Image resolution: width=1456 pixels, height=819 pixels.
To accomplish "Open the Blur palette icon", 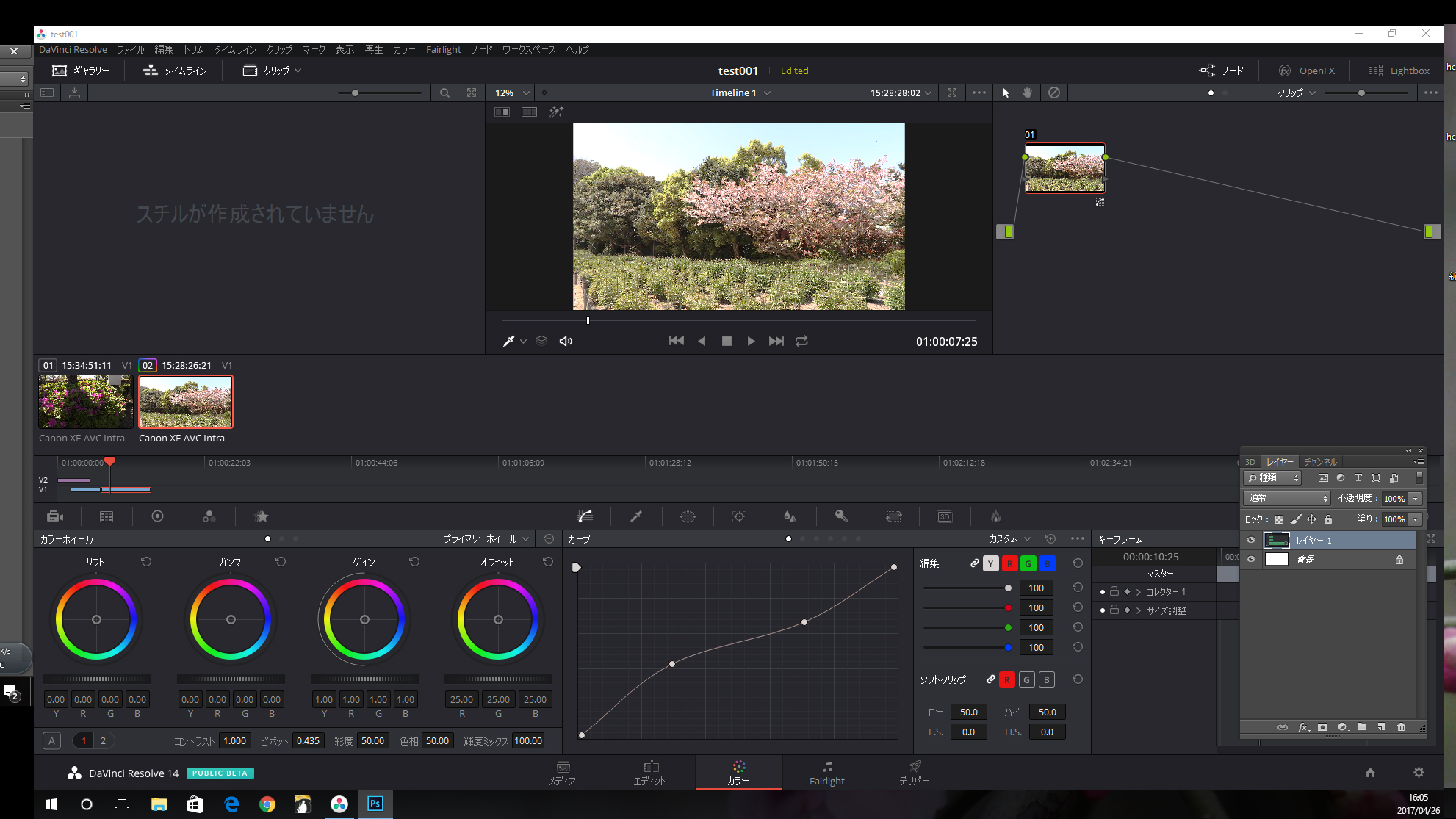I will [x=790, y=516].
